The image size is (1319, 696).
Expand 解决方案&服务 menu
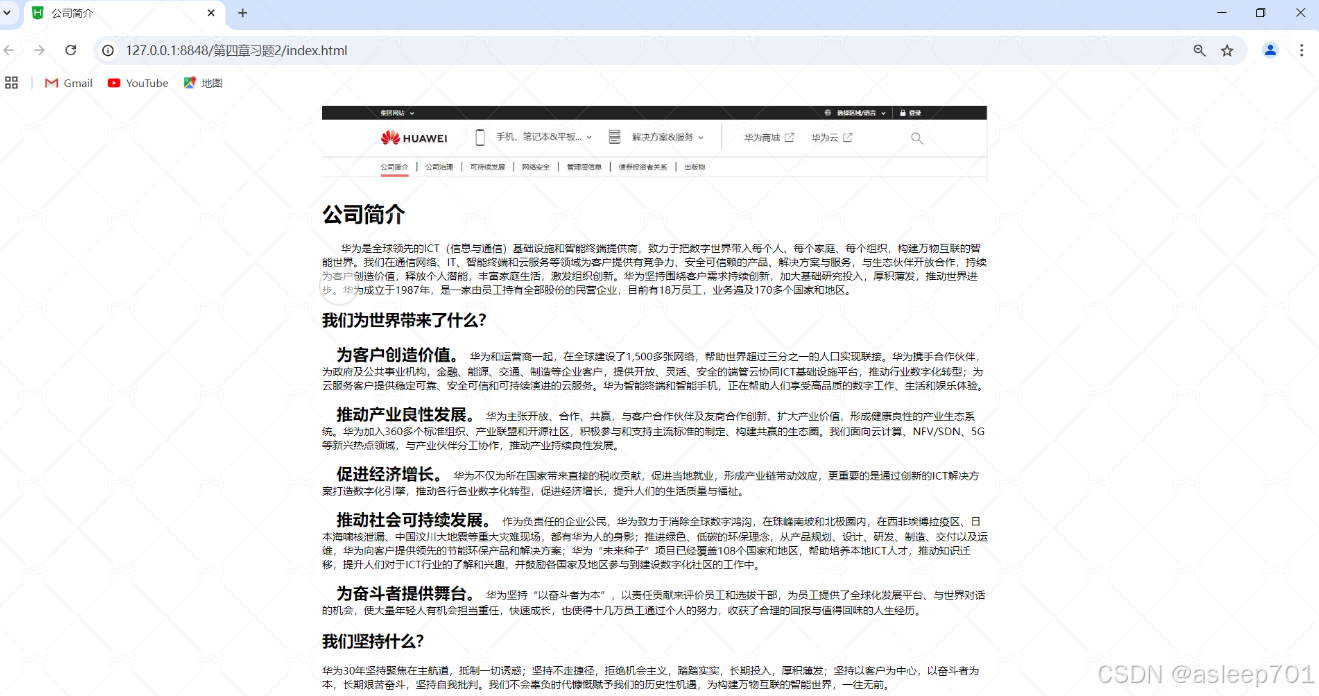[x=668, y=137]
